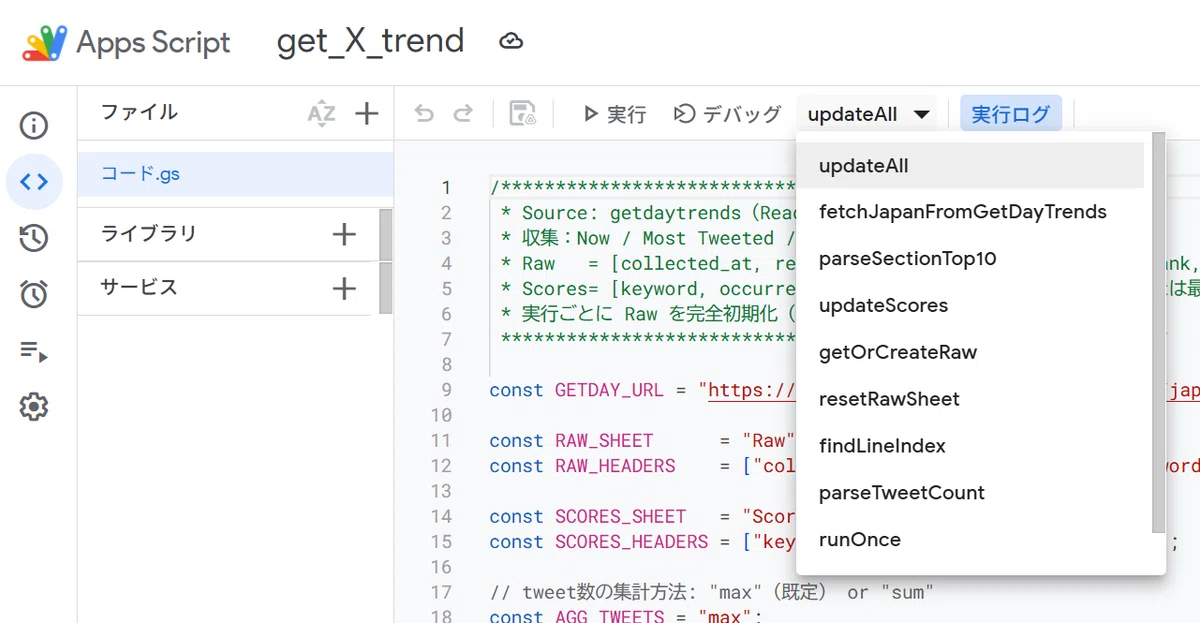1200x623 pixels.
Task: Open the Overview info icon in sidebar
Action: (x=34, y=126)
